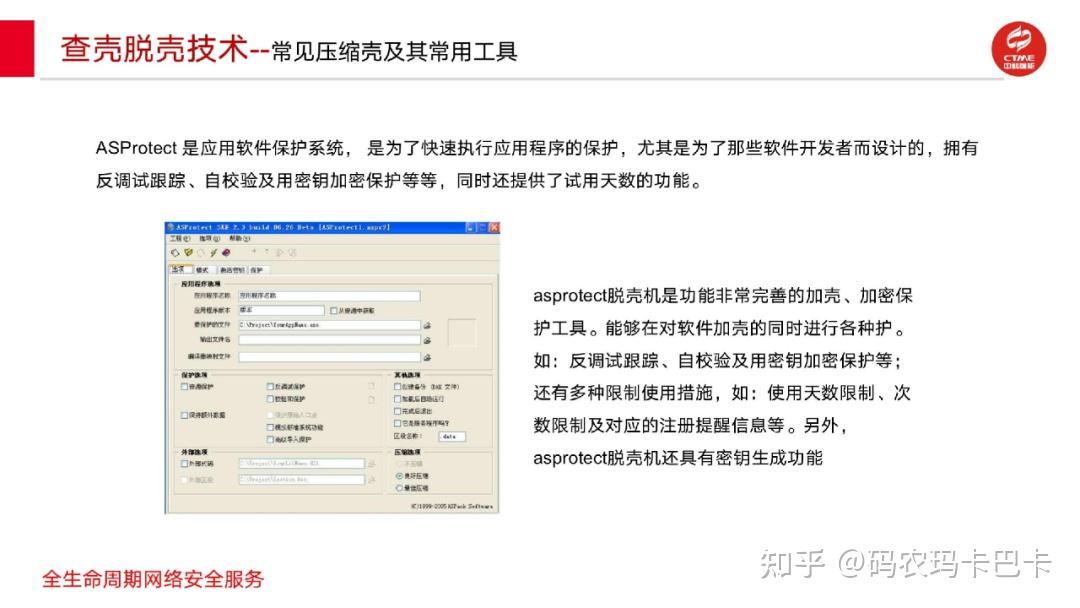Browse for the output file name
This screenshot has width=1080, height=608.
[427, 340]
